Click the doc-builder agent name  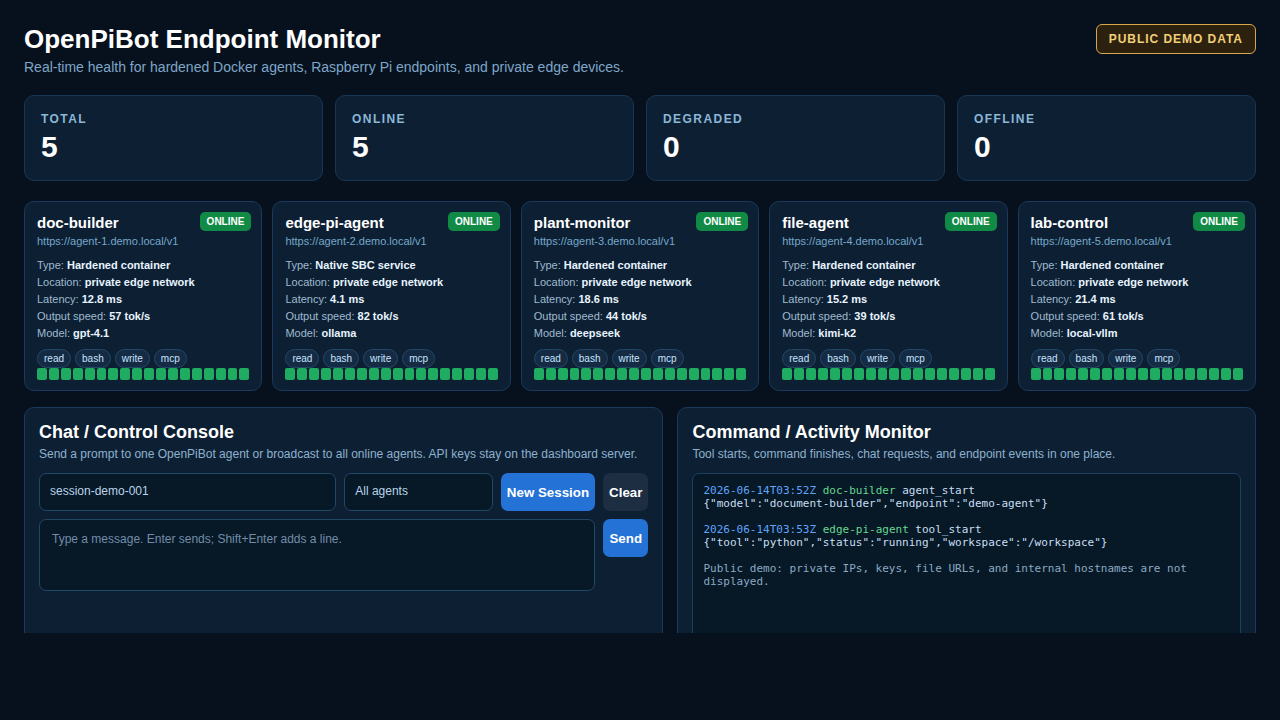pyautogui.click(x=78, y=222)
